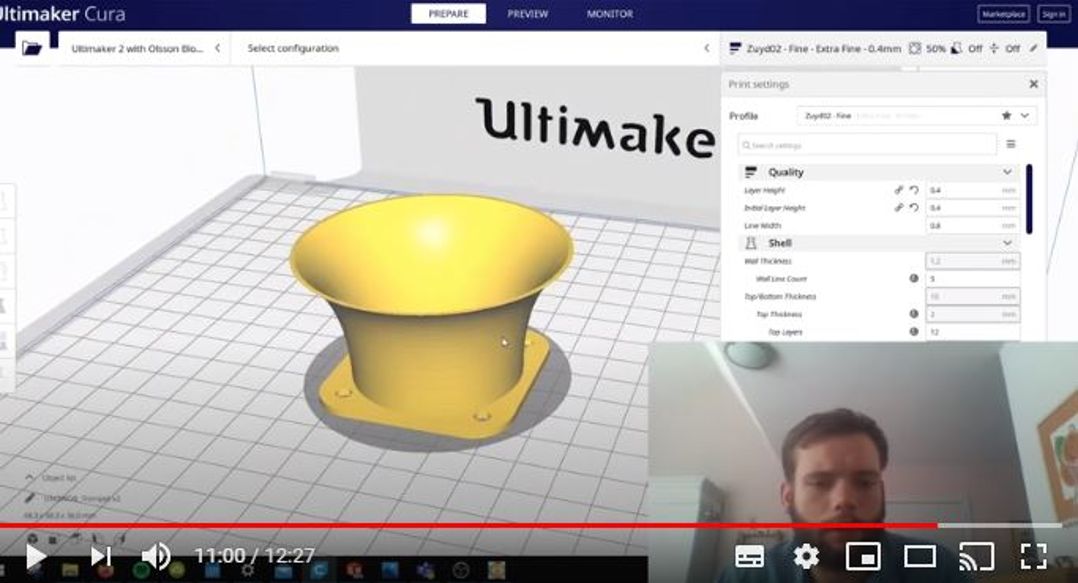The width and height of the screenshot is (1078, 583).
Task: Click the pencil icon next to the object name
Action: pyautogui.click(x=30, y=498)
